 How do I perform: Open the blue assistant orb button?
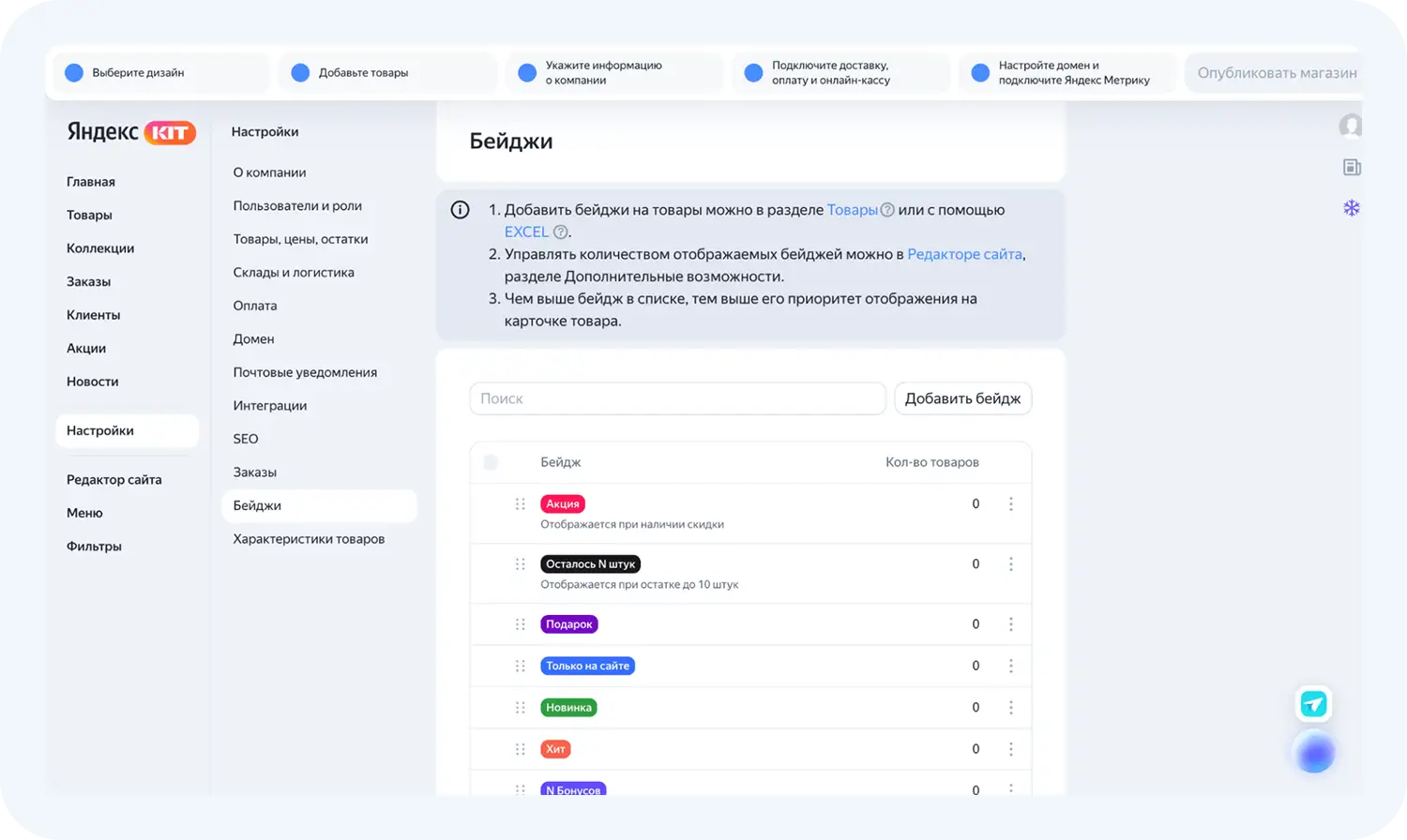coord(1313,753)
